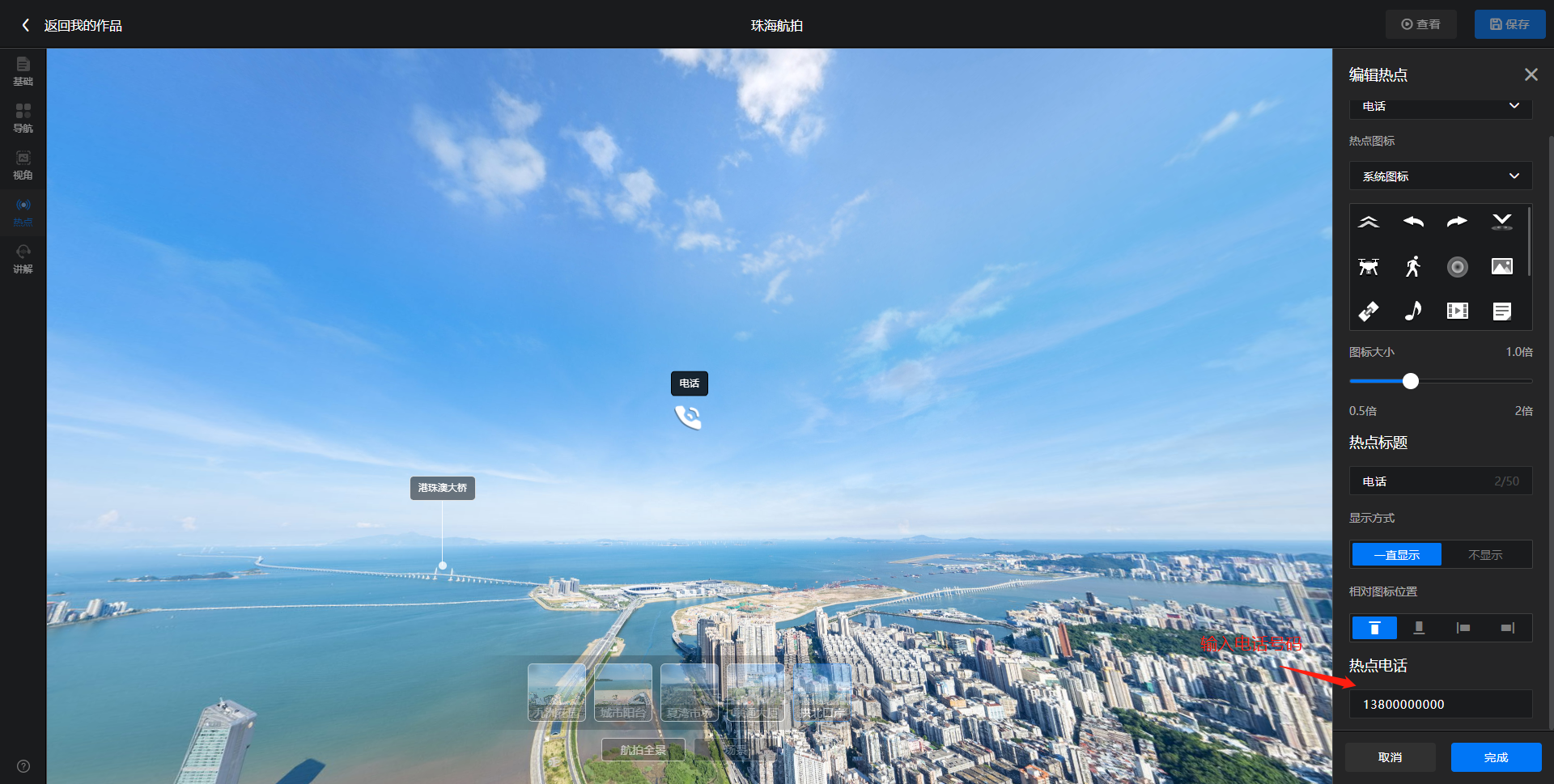1554x784 pixels.
Task: Open the 视角 sidebar section
Action: pyautogui.click(x=23, y=165)
